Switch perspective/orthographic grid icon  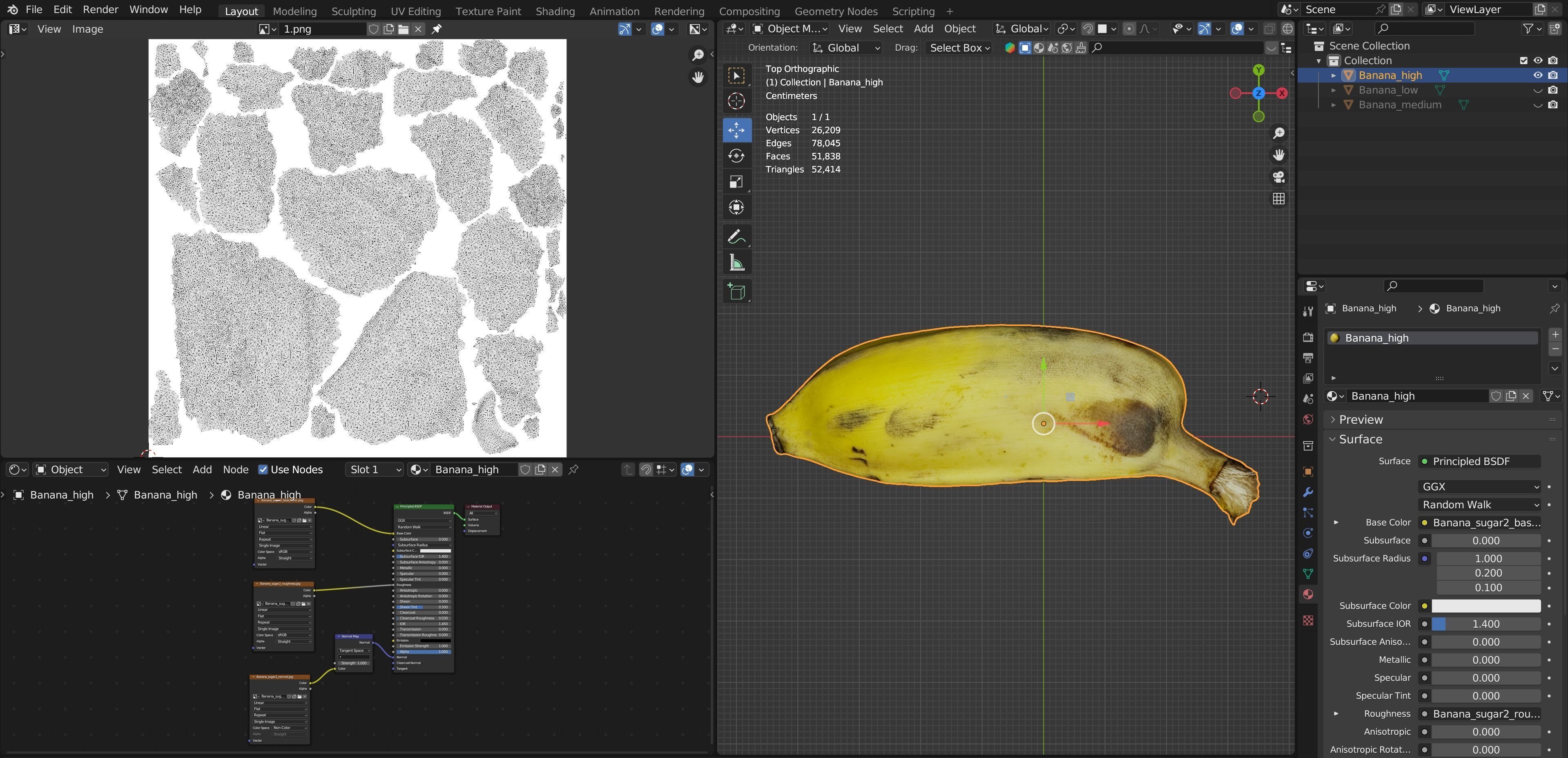(1279, 199)
